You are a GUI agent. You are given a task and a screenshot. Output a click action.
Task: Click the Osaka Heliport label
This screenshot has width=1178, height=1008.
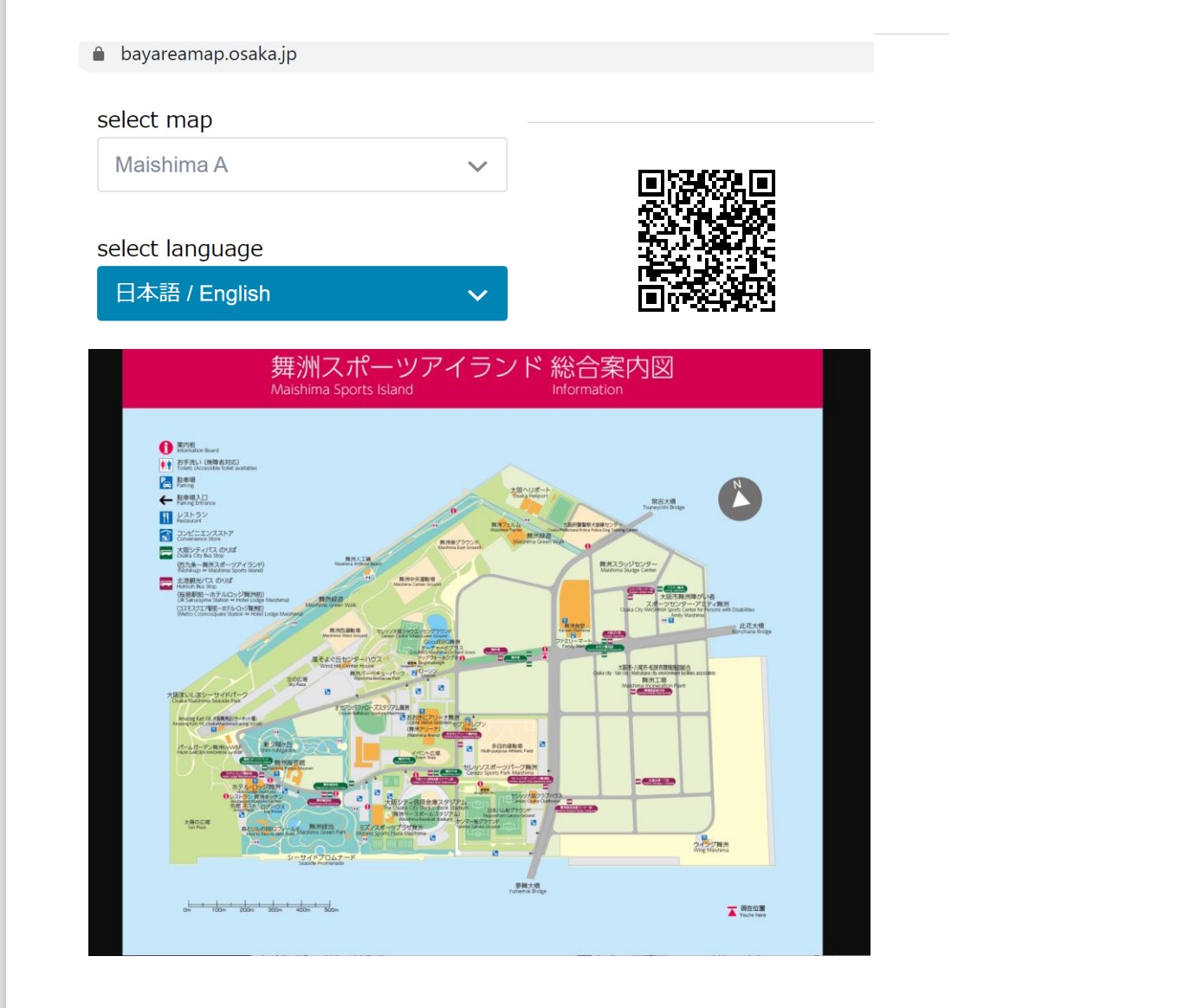(530, 492)
